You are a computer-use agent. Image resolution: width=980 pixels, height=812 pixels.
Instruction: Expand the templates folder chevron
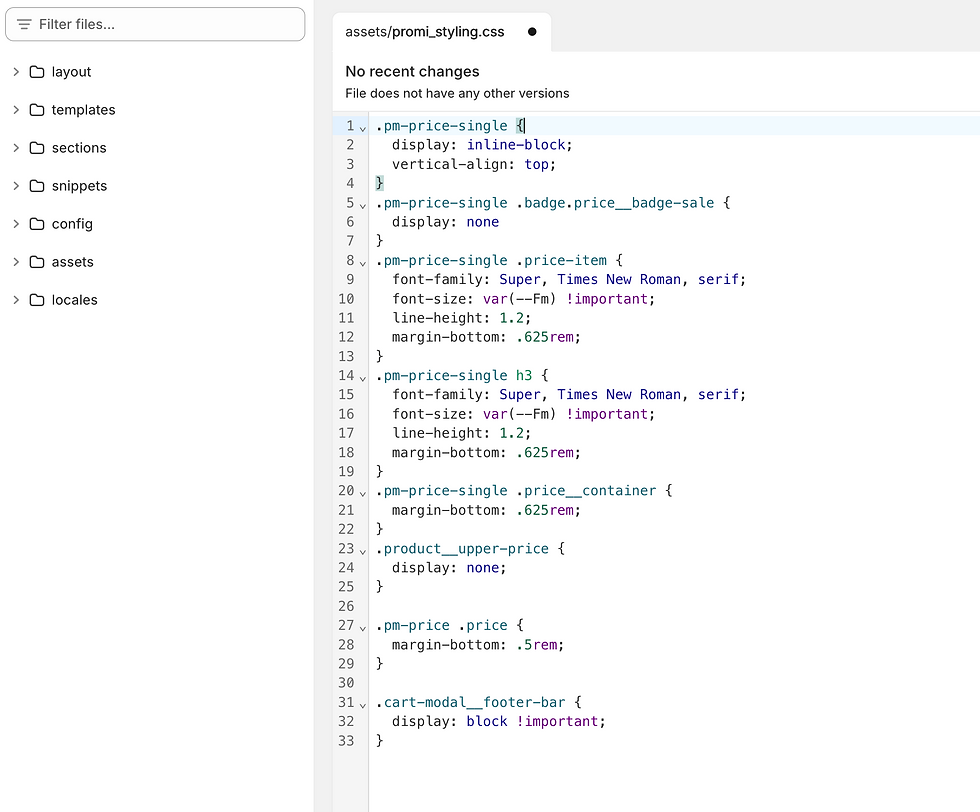click(16, 110)
